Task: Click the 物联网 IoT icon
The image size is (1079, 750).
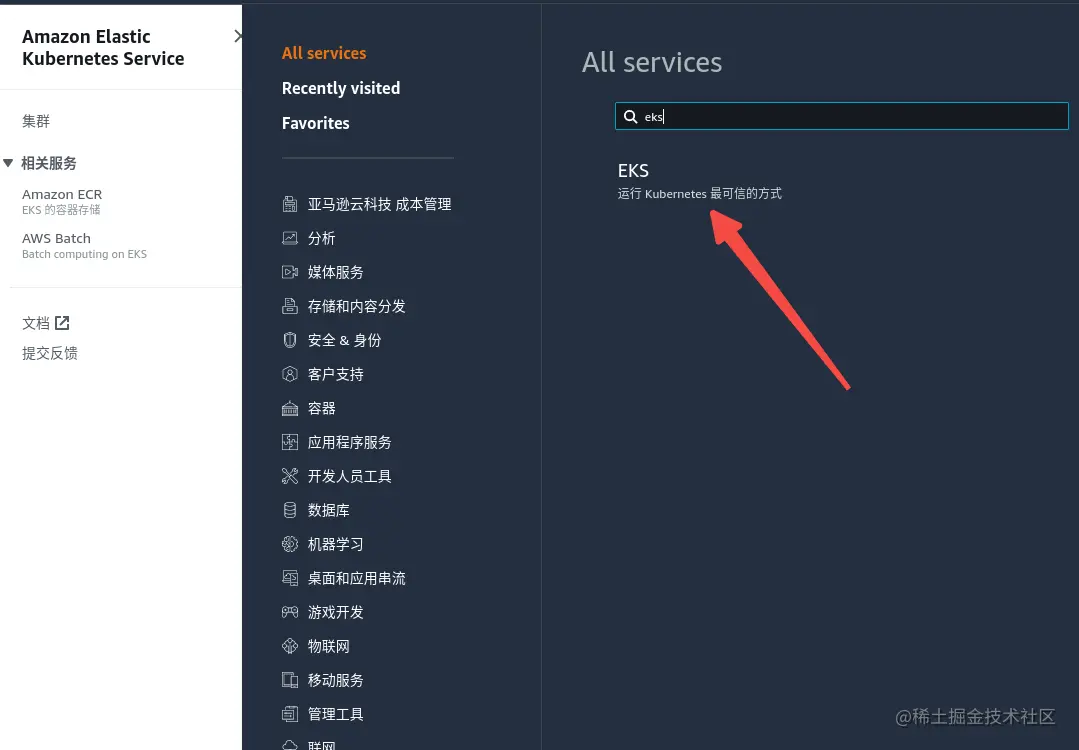Action: click(290, 646)
